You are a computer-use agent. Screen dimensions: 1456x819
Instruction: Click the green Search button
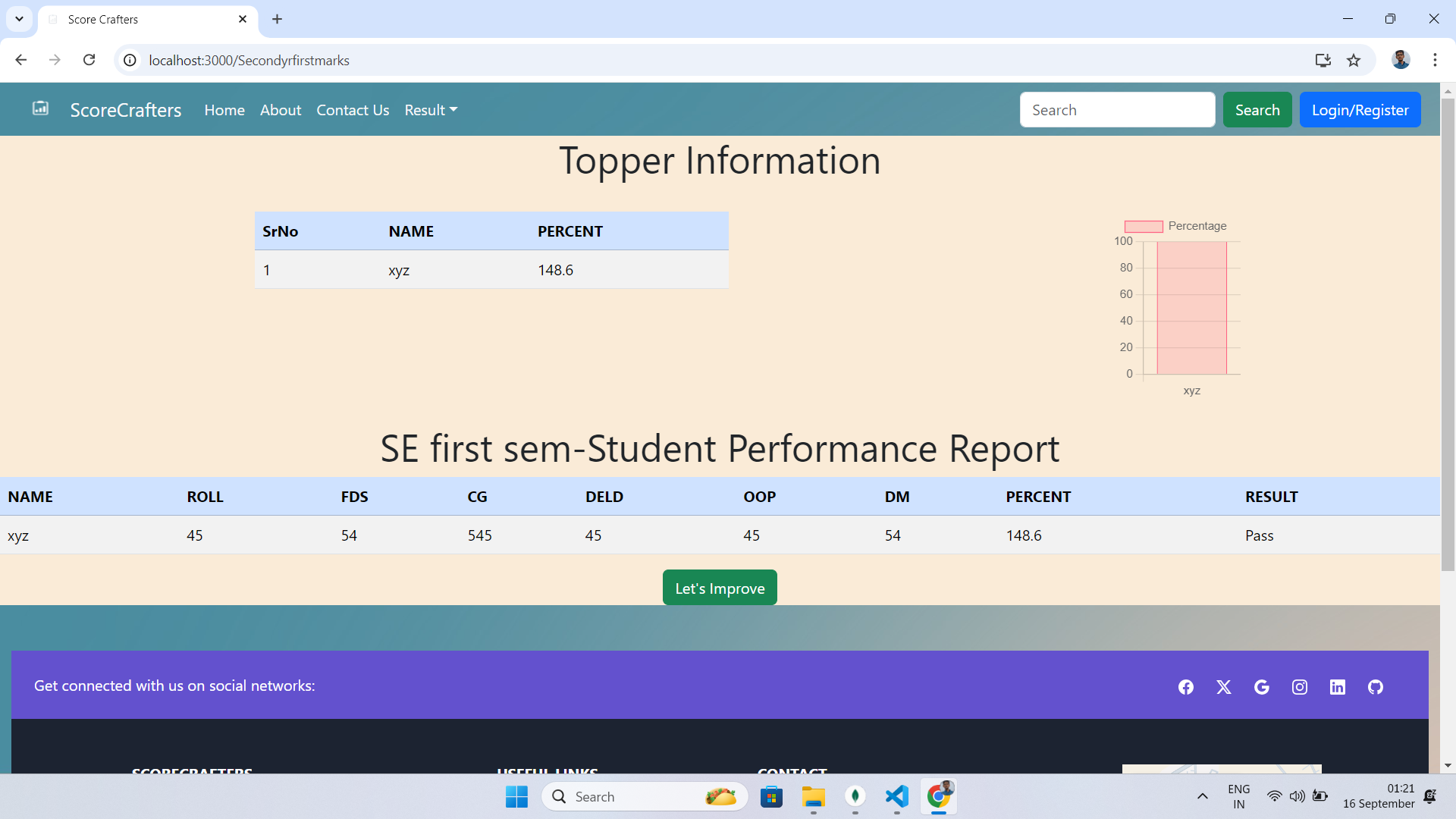click(1257, 110)
